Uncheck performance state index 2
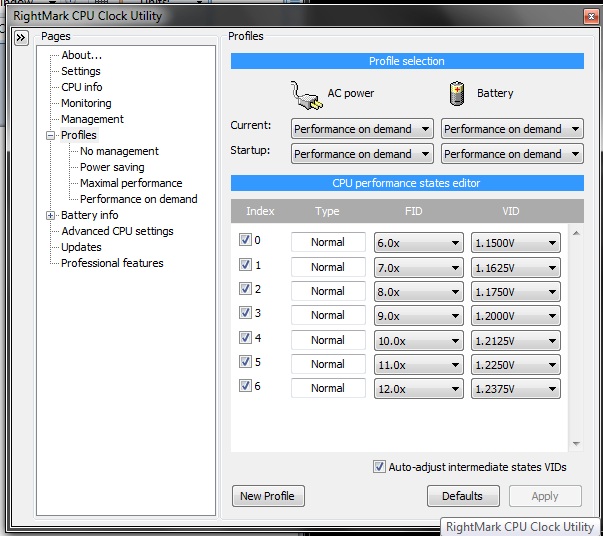 tap(245, 288)
